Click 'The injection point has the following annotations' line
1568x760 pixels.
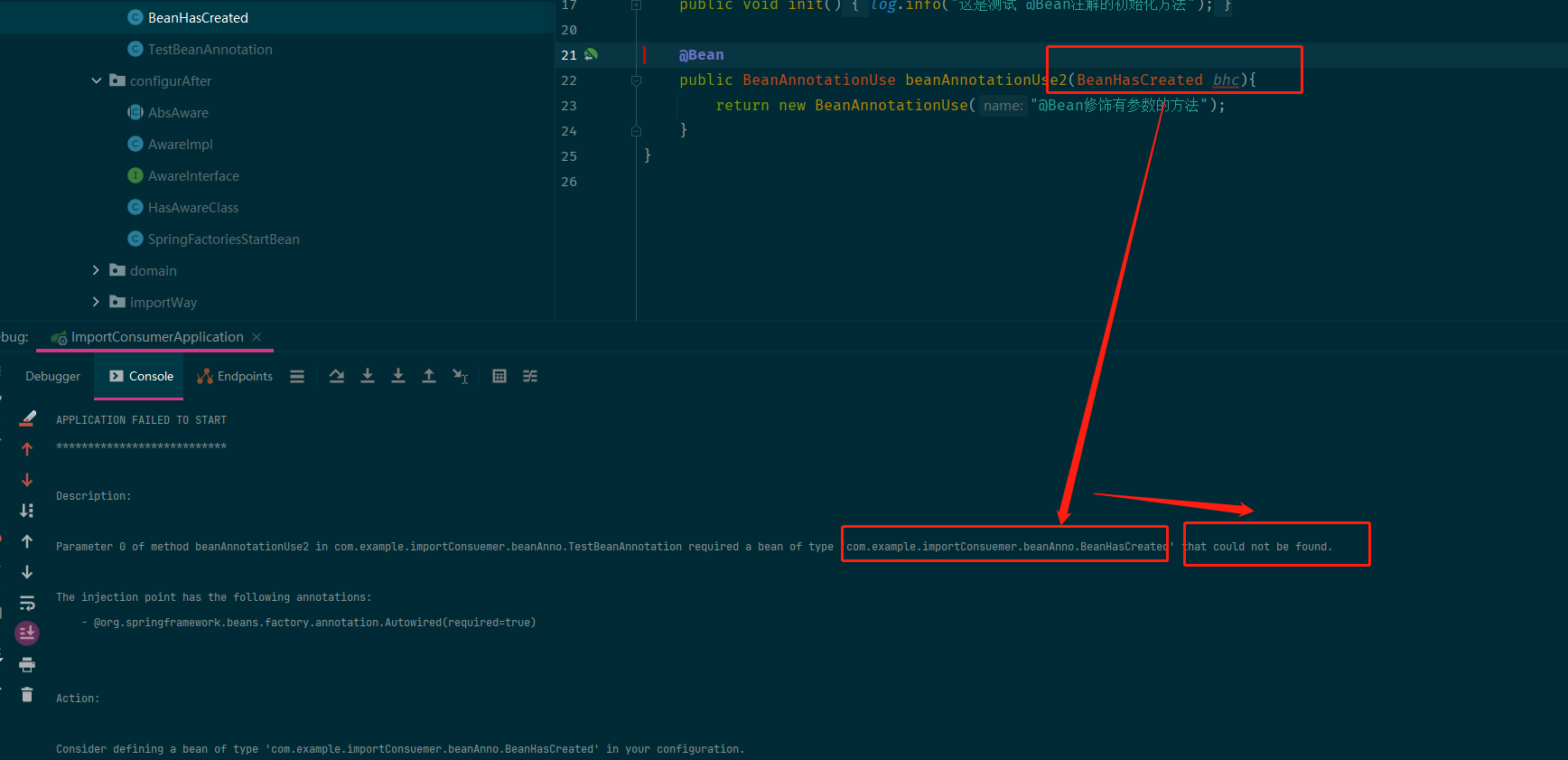[x=214, y=597]
